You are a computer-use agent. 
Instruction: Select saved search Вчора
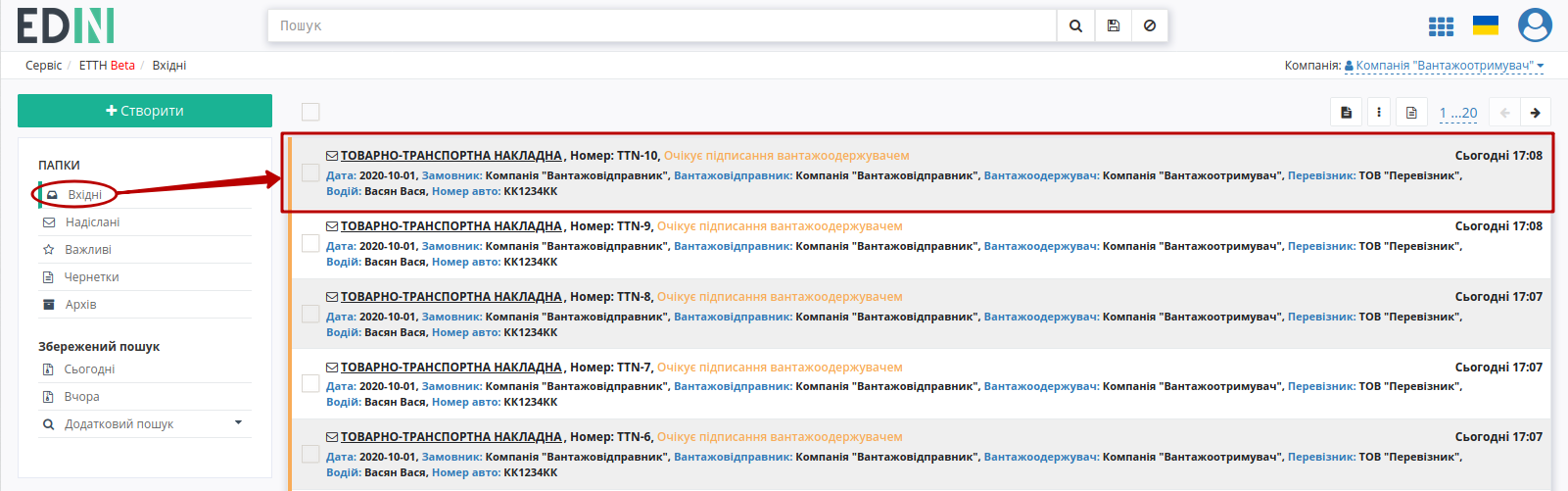pyautogui.click(x=81, y=397)
